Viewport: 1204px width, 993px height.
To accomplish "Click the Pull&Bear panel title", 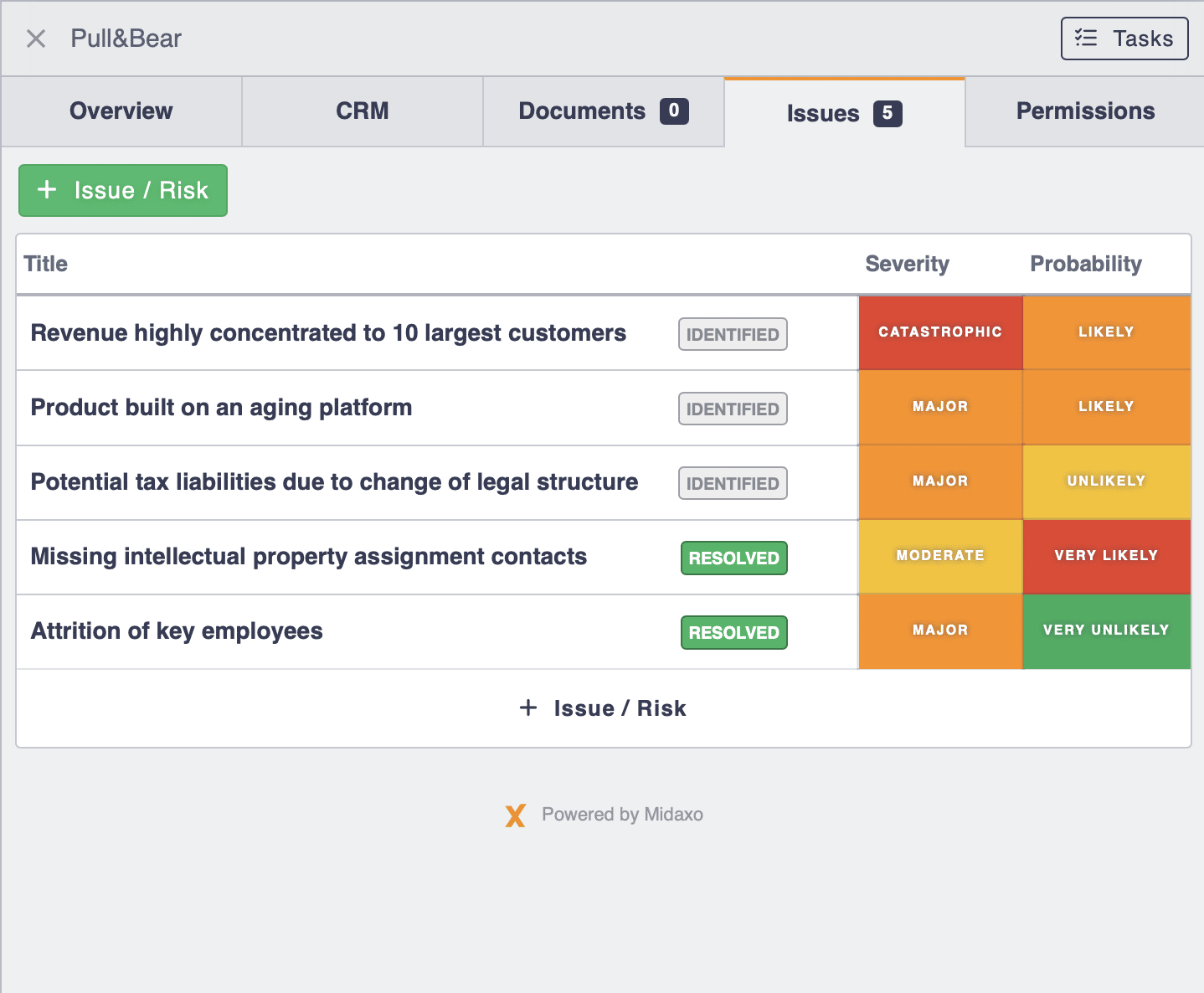I will coord(126,39).
